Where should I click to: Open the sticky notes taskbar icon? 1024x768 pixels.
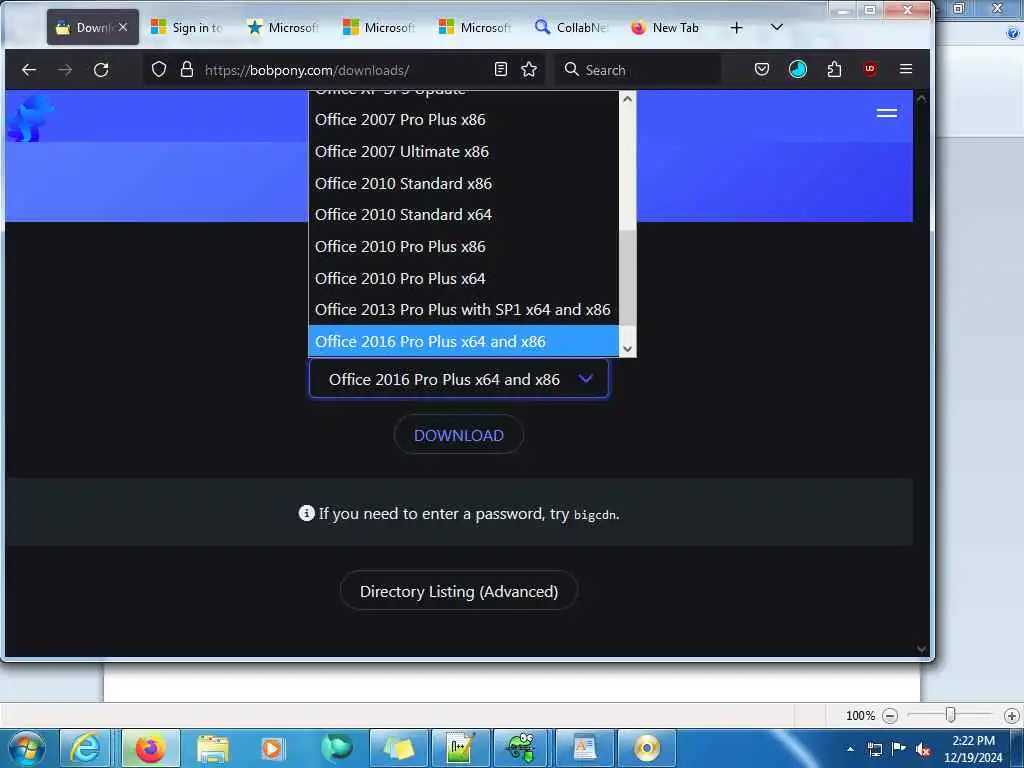(x=398, y=748)
